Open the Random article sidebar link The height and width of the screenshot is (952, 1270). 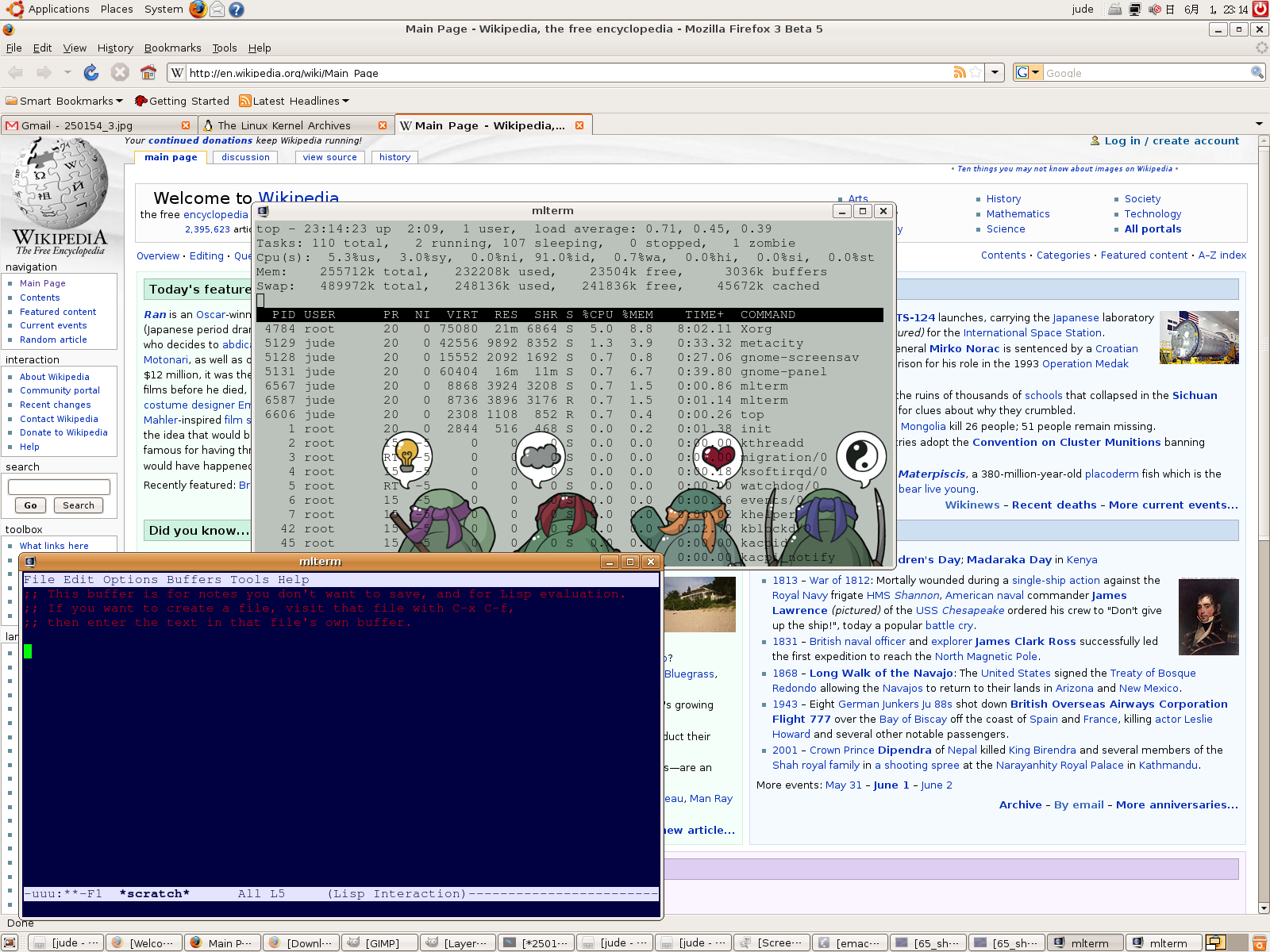pos(53,340)
